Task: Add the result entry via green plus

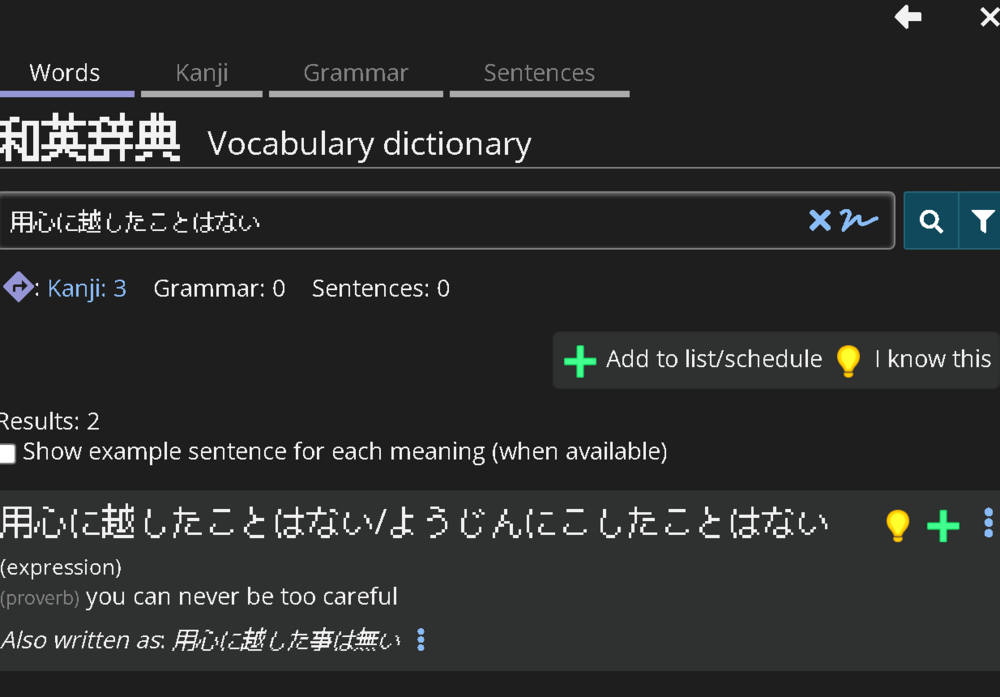Action: (x=943, y=526)
